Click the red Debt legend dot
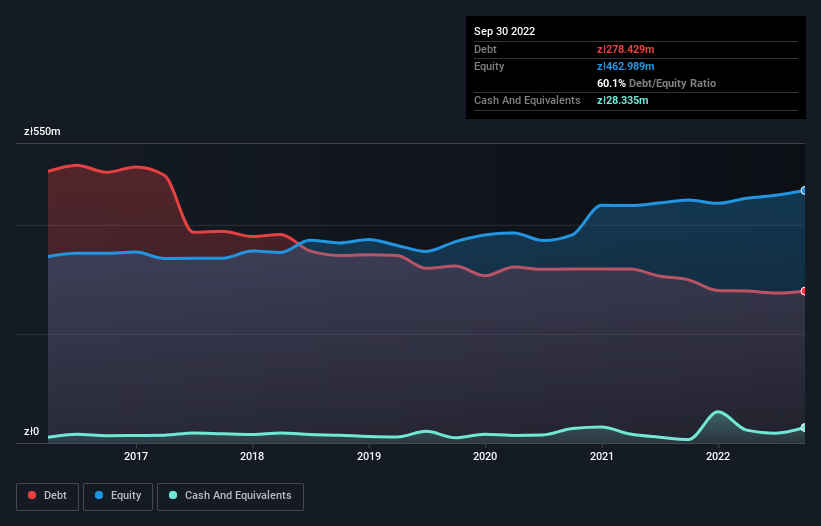The width and height of the screenshot is (821, 526). point(32,495)
